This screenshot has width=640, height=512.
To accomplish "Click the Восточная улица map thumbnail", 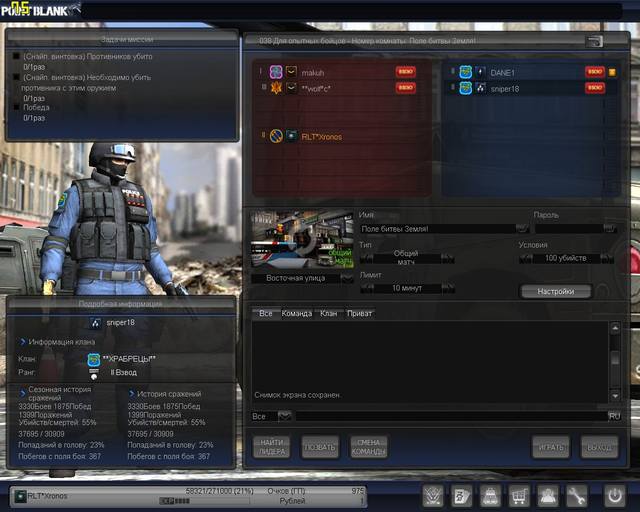I will point(302,239).
